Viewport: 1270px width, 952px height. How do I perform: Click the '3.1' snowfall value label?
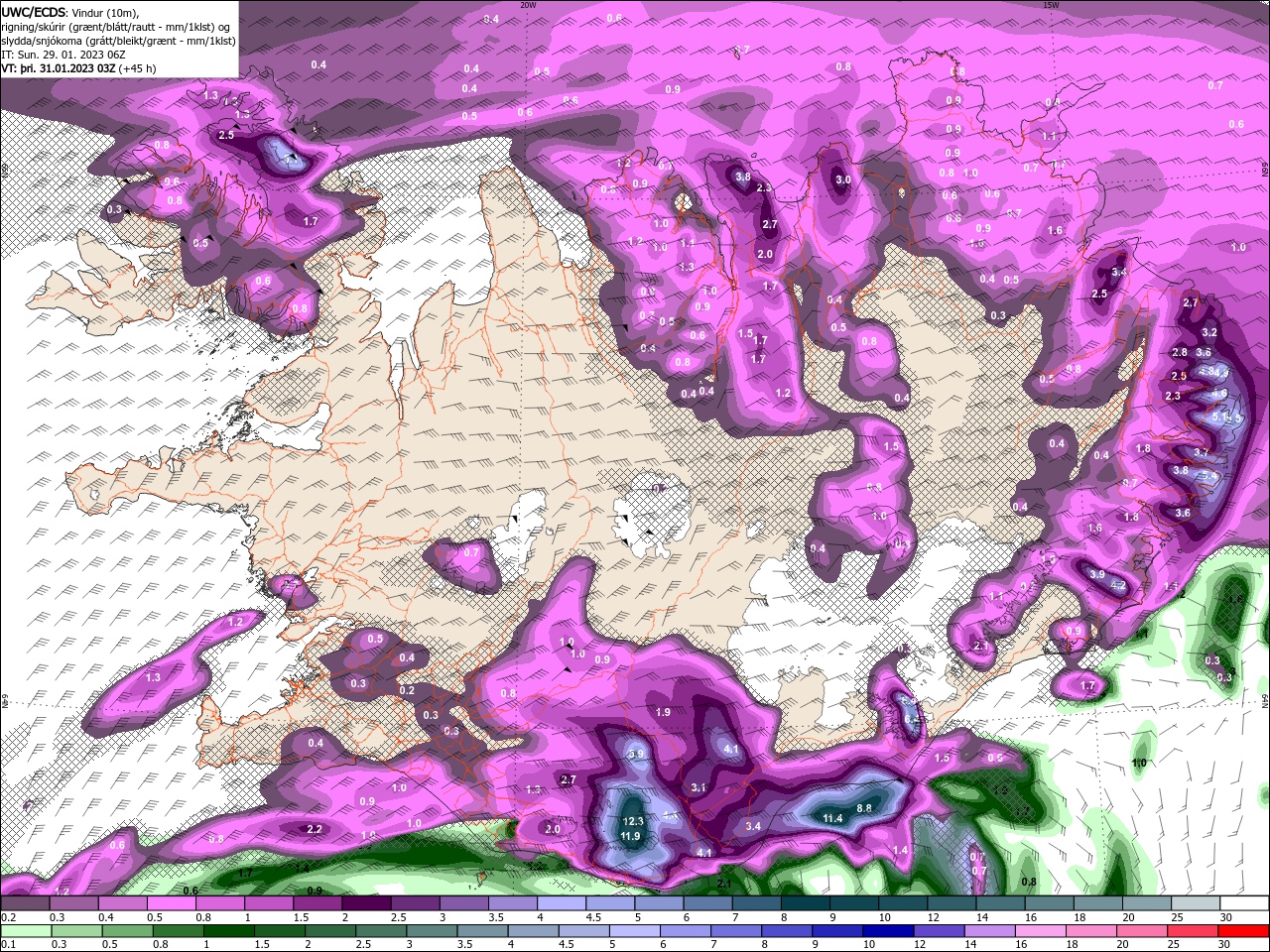pos(698,787)
